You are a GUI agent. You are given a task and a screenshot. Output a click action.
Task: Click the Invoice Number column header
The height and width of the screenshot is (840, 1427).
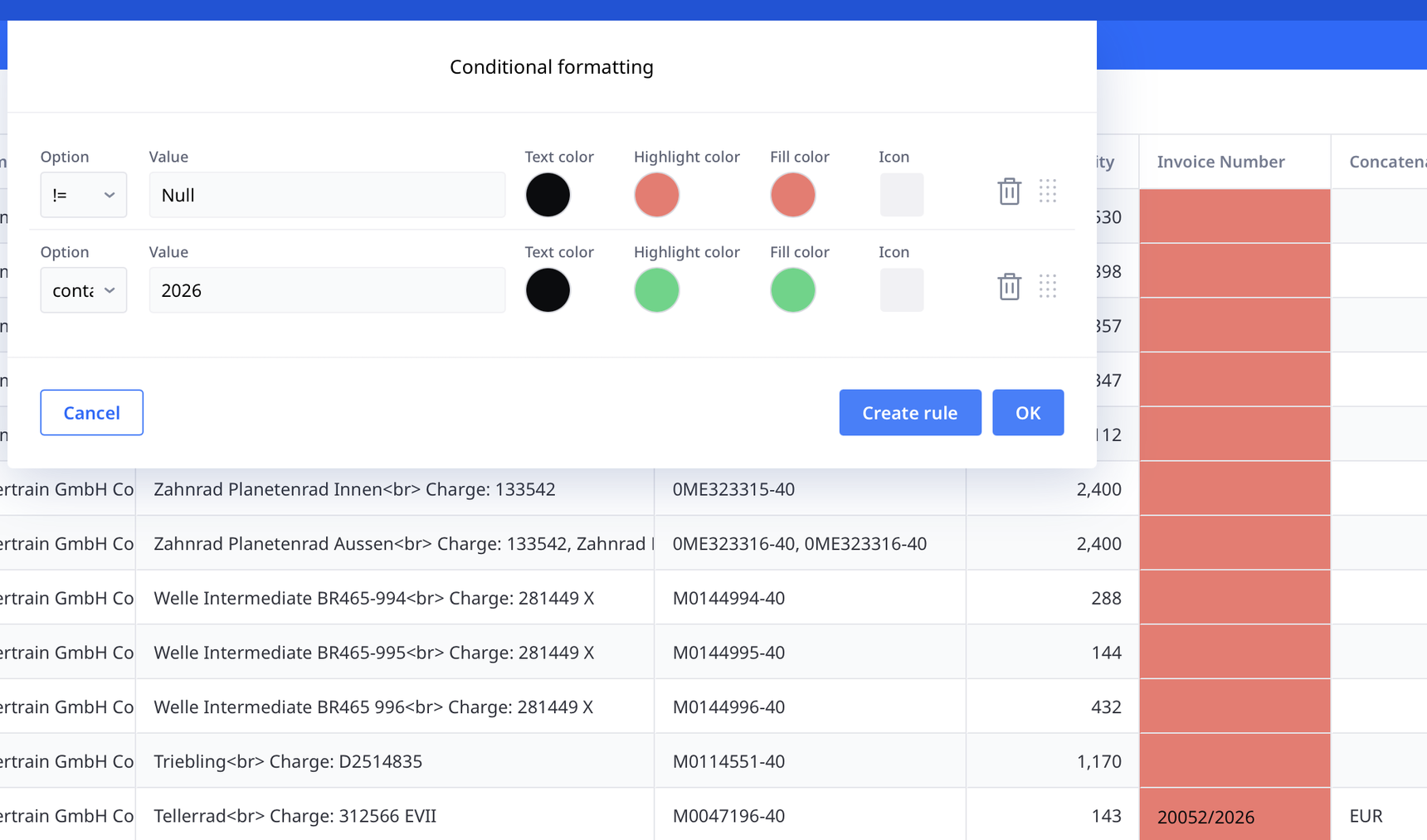[x=1220, y=162]
